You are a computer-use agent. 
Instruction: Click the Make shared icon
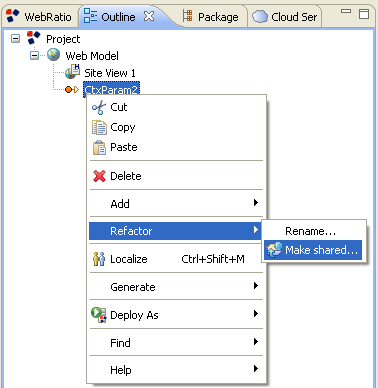click(x=274, y=250)
